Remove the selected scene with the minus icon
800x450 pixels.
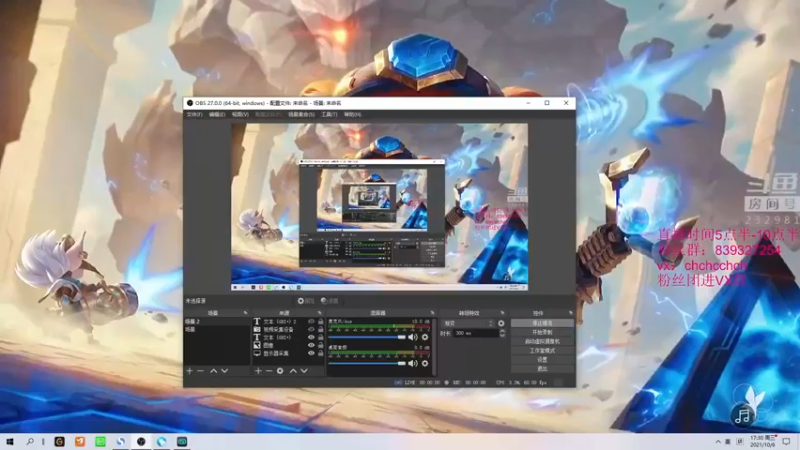click(201, 371)
